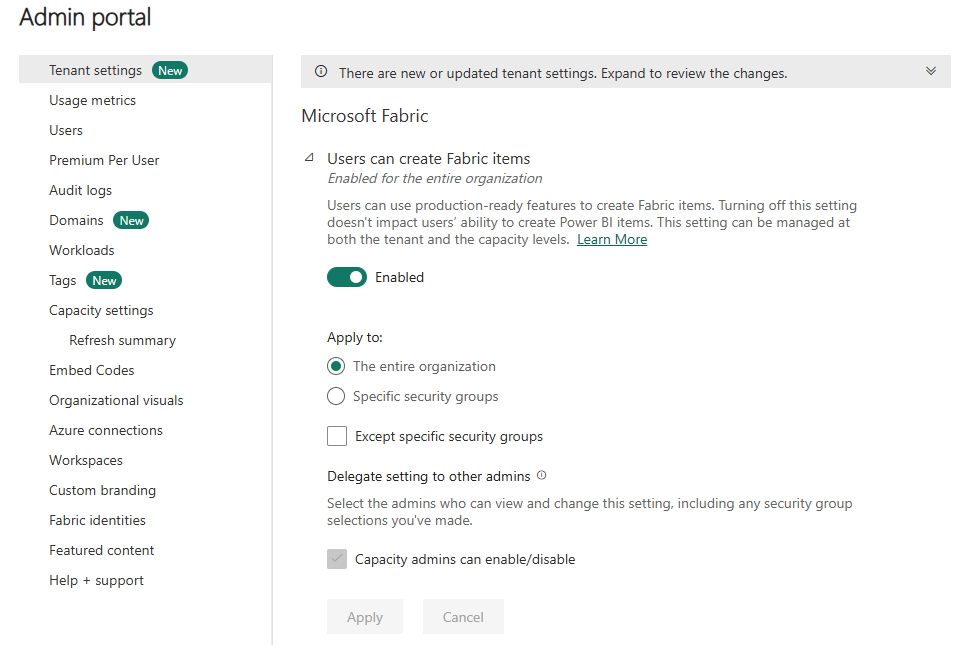
Task: Open Domains section
Action: 76,220
